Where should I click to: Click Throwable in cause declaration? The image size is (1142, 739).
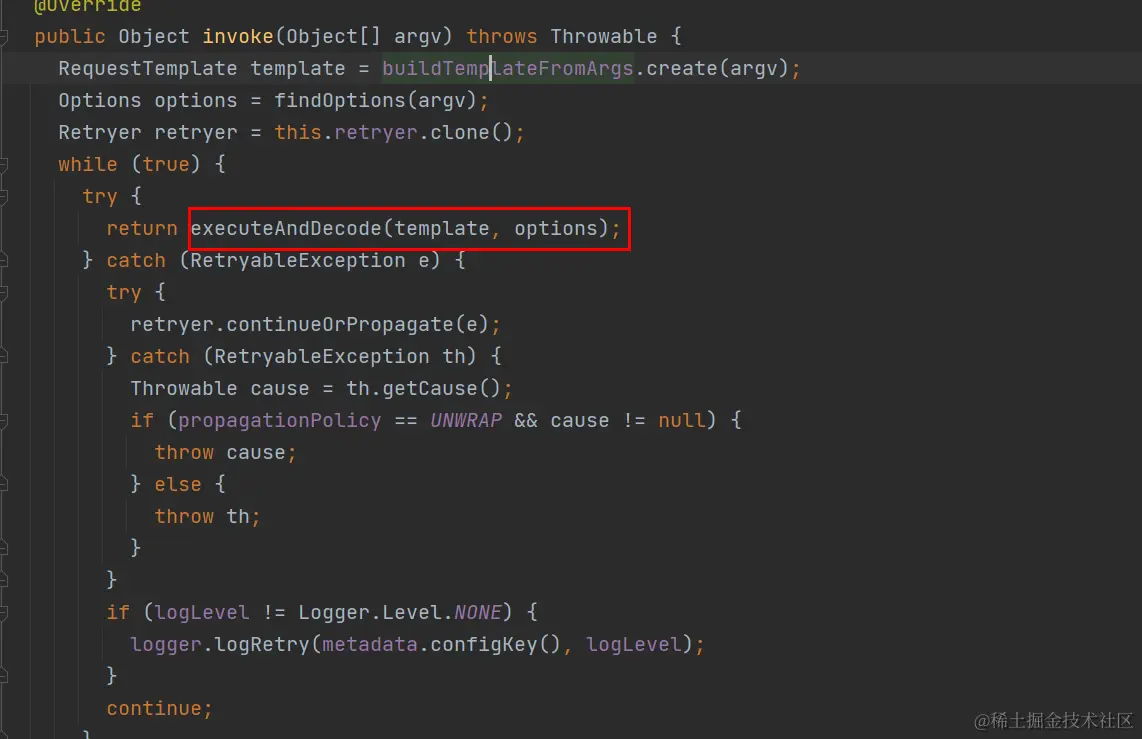(x=184, y=389)
